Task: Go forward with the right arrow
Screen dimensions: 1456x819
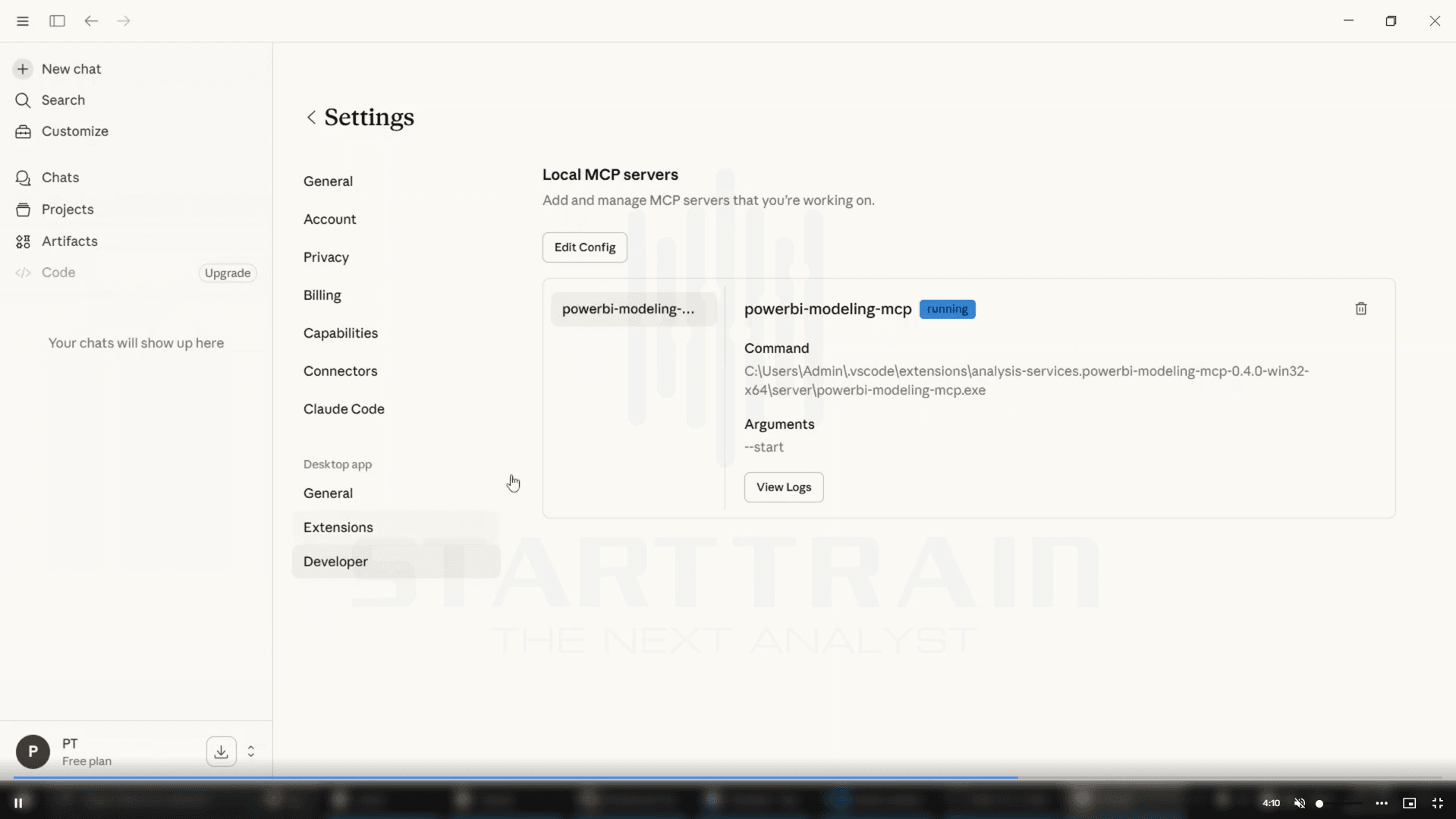Action: pos(124,21)
